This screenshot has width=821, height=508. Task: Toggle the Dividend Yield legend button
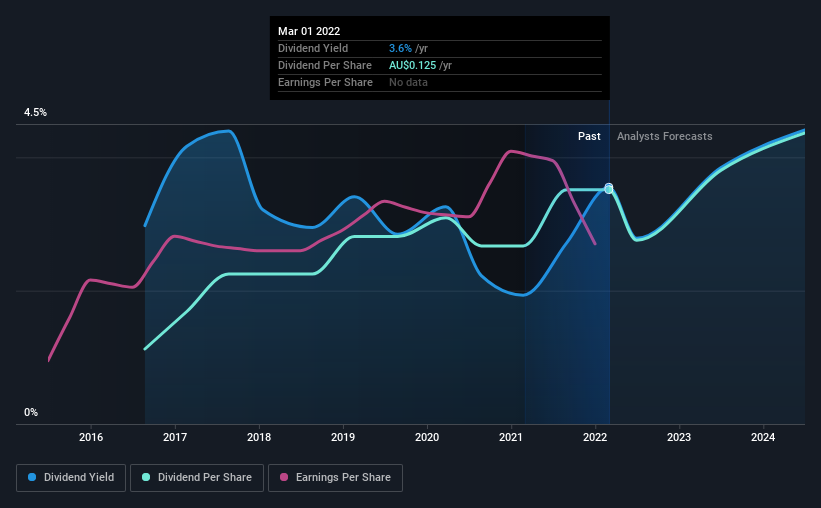coord(71,478)
